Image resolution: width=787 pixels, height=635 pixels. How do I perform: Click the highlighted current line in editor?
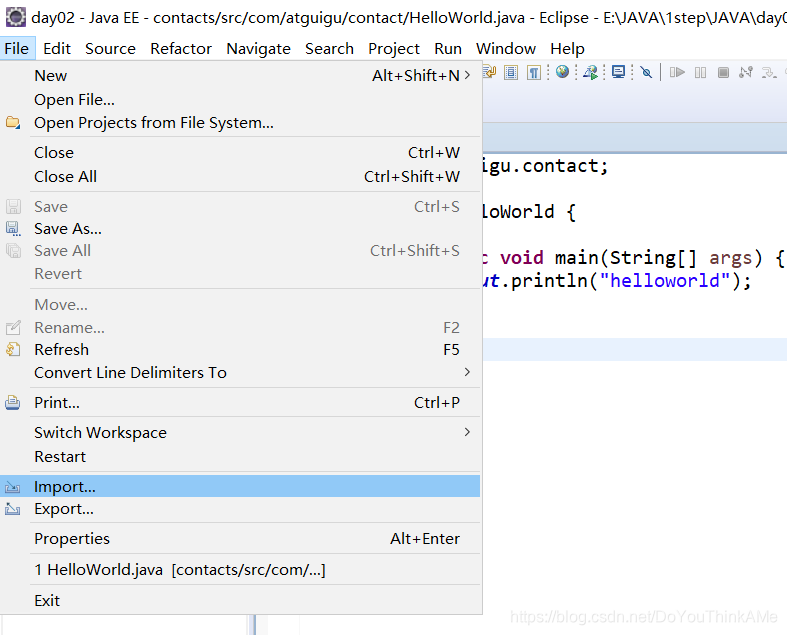[635, 349]
